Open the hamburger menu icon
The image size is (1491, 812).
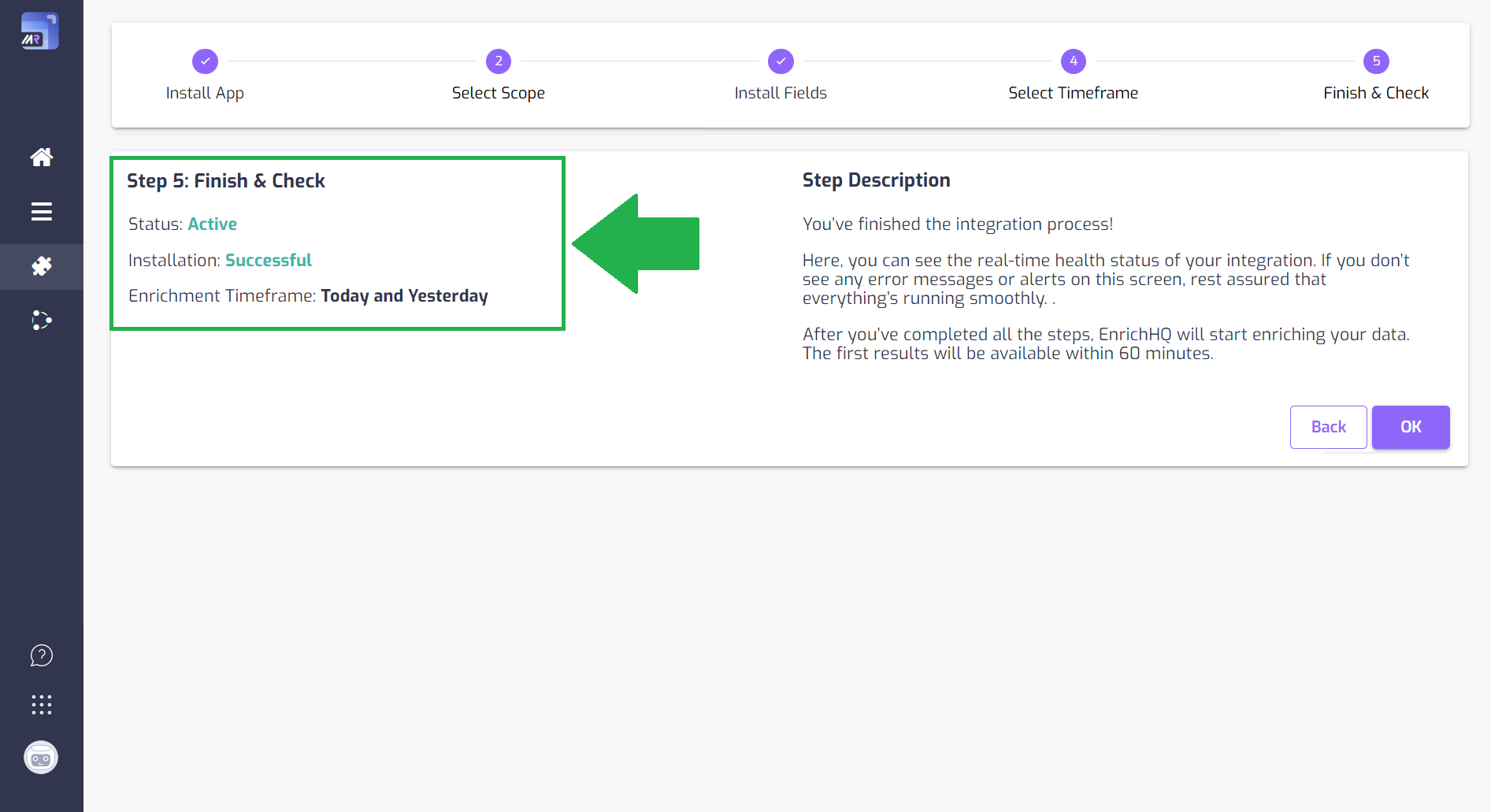coord(42,212)
